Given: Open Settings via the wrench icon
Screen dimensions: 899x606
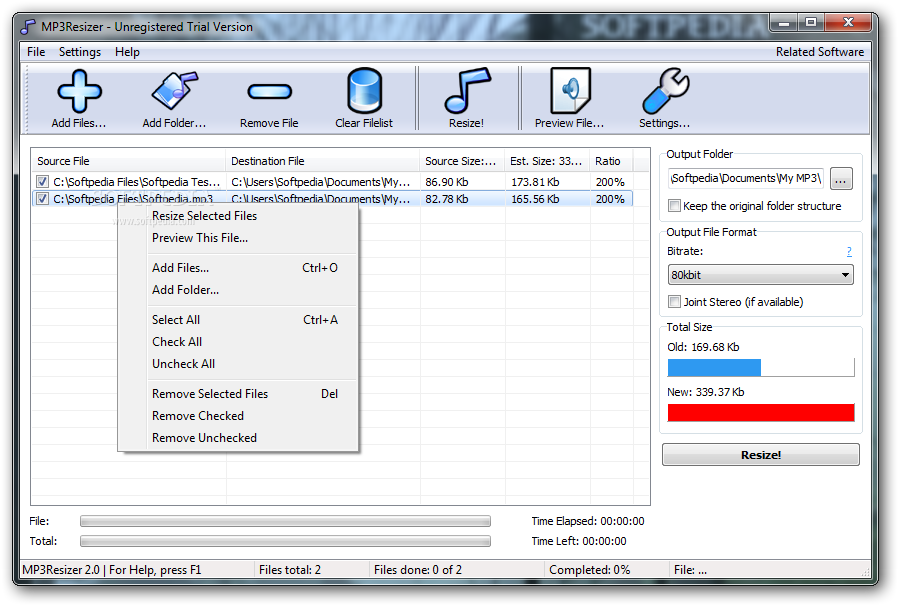Looking at the screenshot, I should pos(665,90).
